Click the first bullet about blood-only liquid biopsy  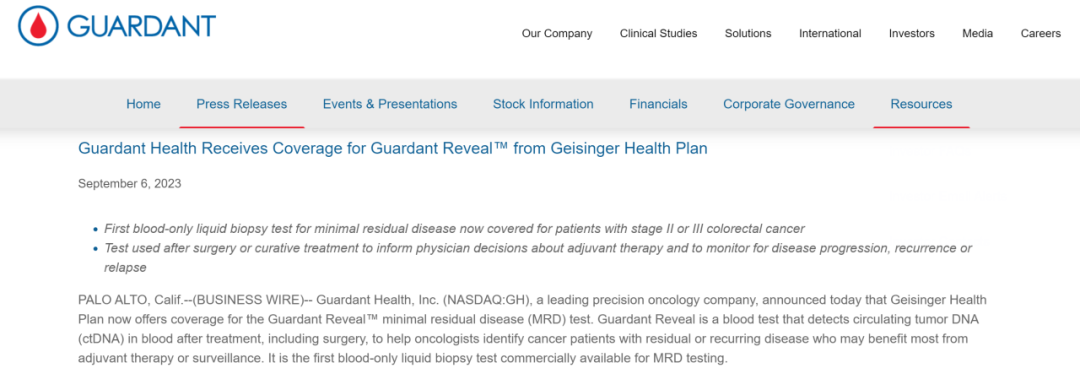coord(454,228)
